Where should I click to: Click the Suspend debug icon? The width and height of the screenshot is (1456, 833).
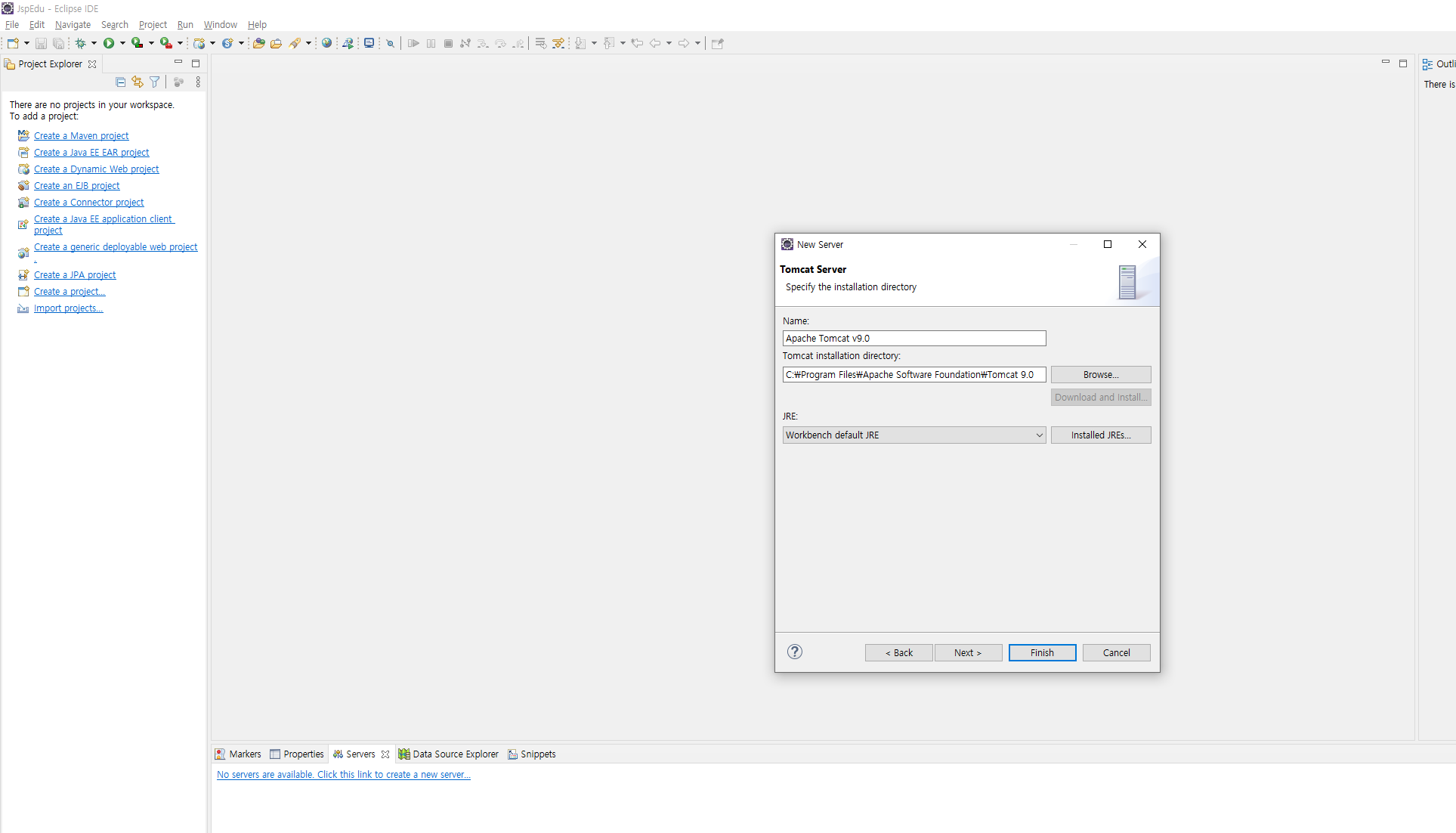point(431,43)
